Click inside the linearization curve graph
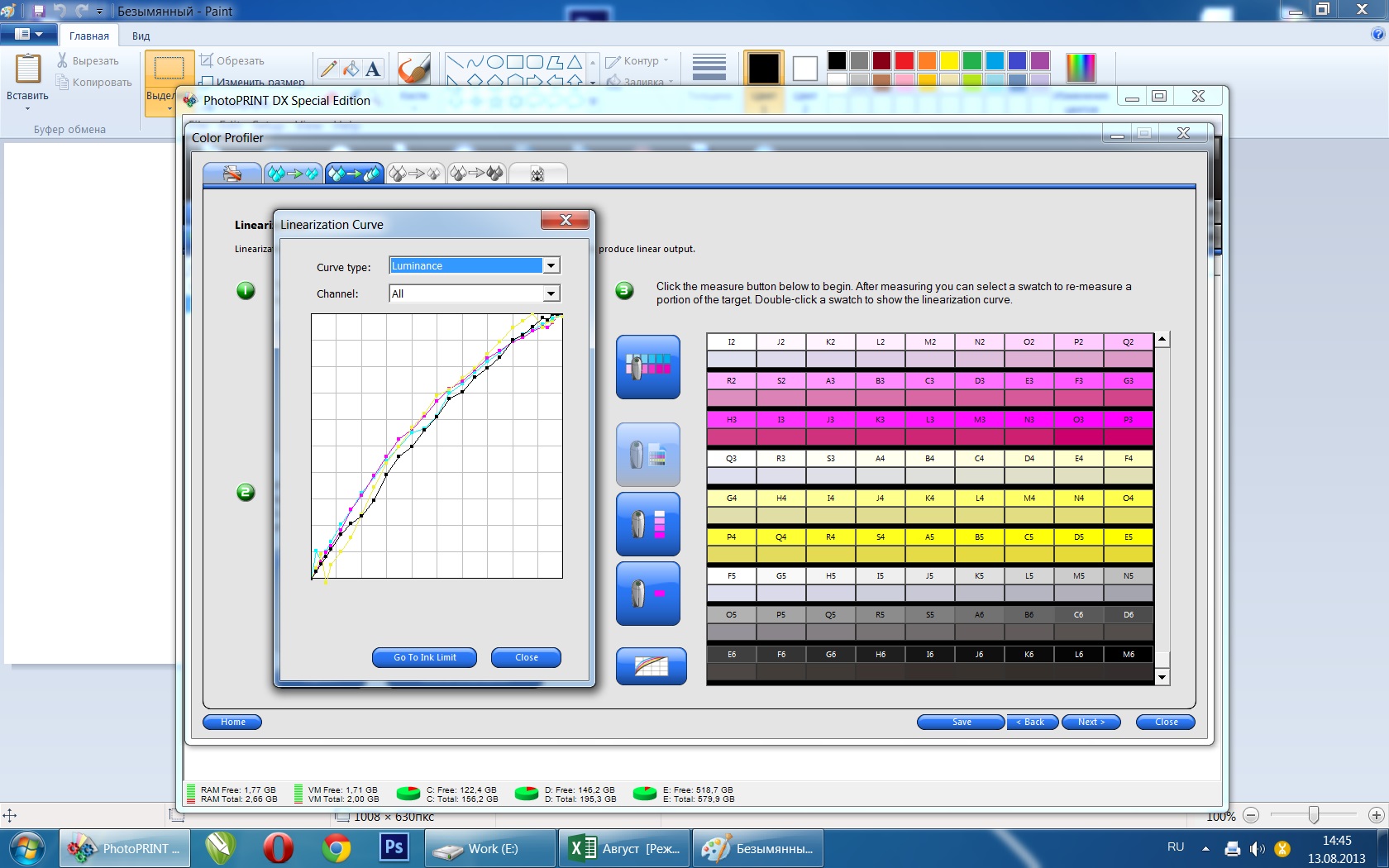Screen dimensions: 1389x868 click(x=437, y=446)
